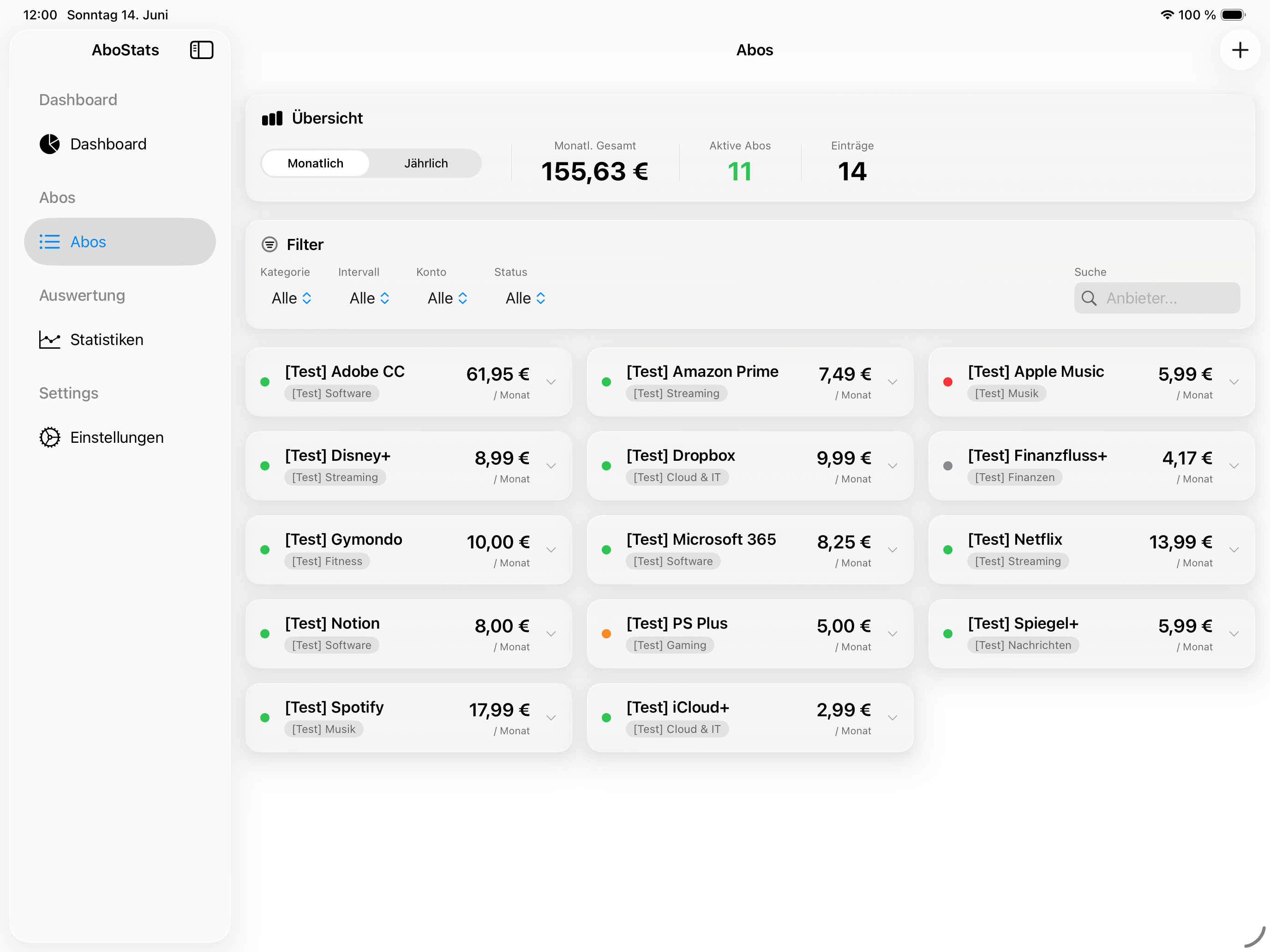Click the [Test] Software tag on Adobe CC
The image size is (1270, 952).
point(331,393)
